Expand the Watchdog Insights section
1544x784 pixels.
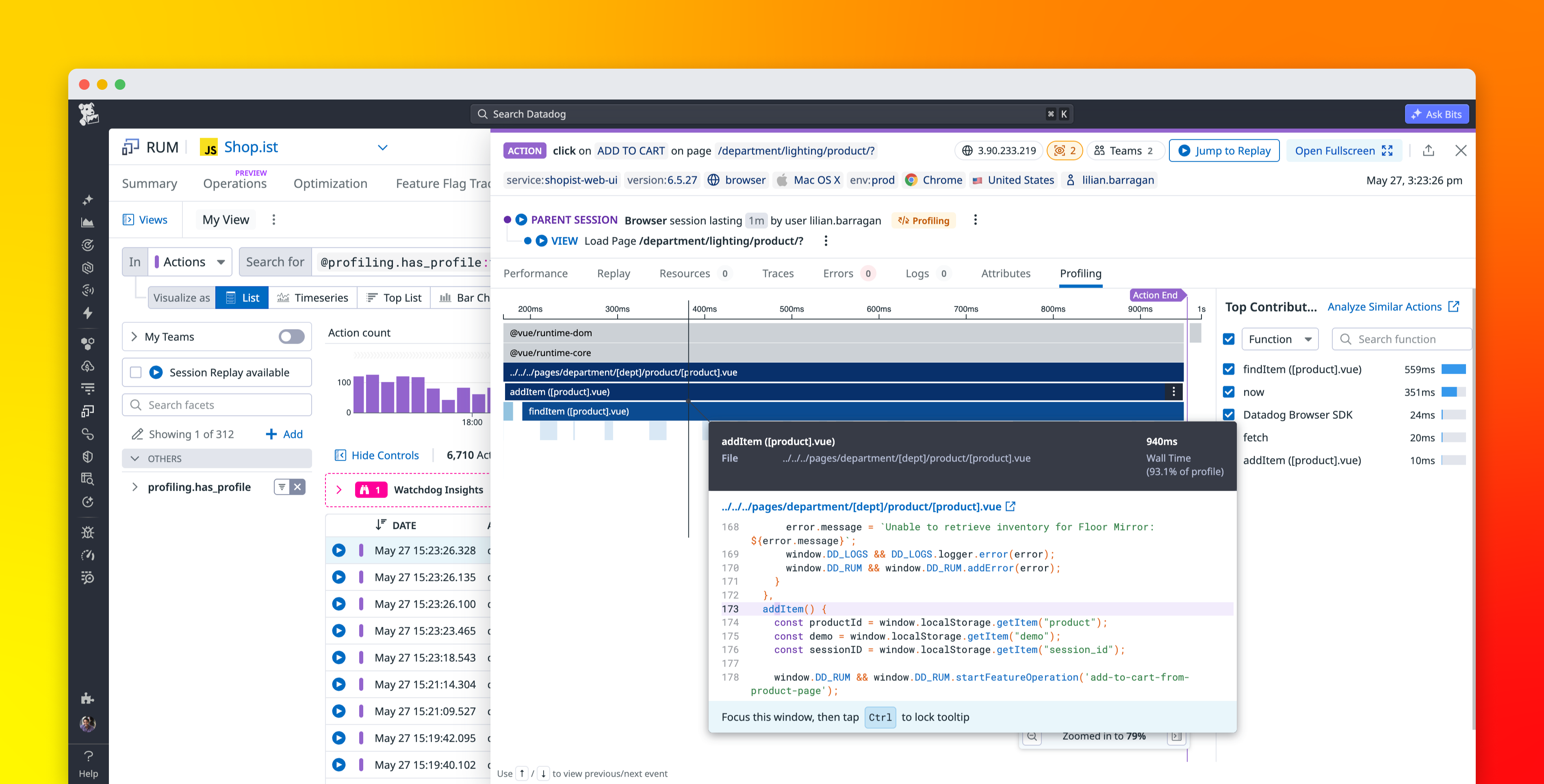[x=338, y=490]
